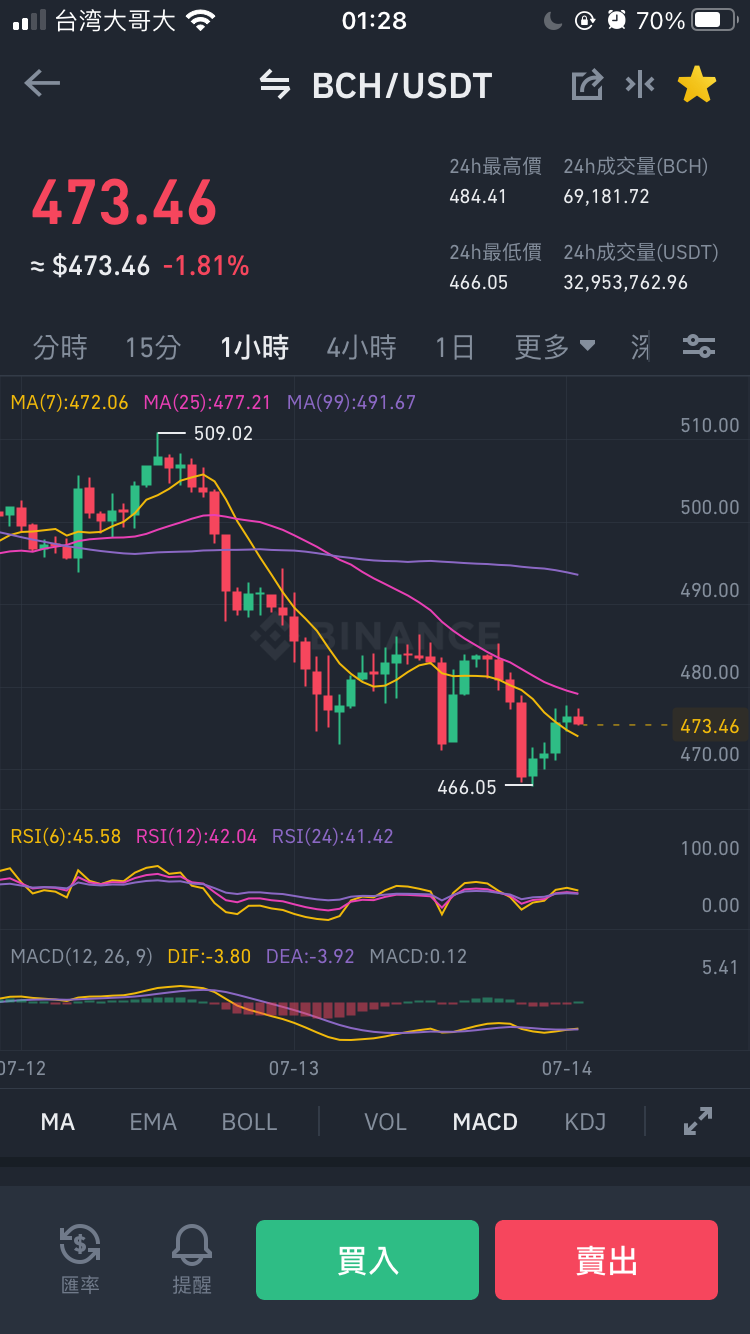Tap the red 賣出 sell button
Screen dimensions: 750x1334
(606, 1260)
